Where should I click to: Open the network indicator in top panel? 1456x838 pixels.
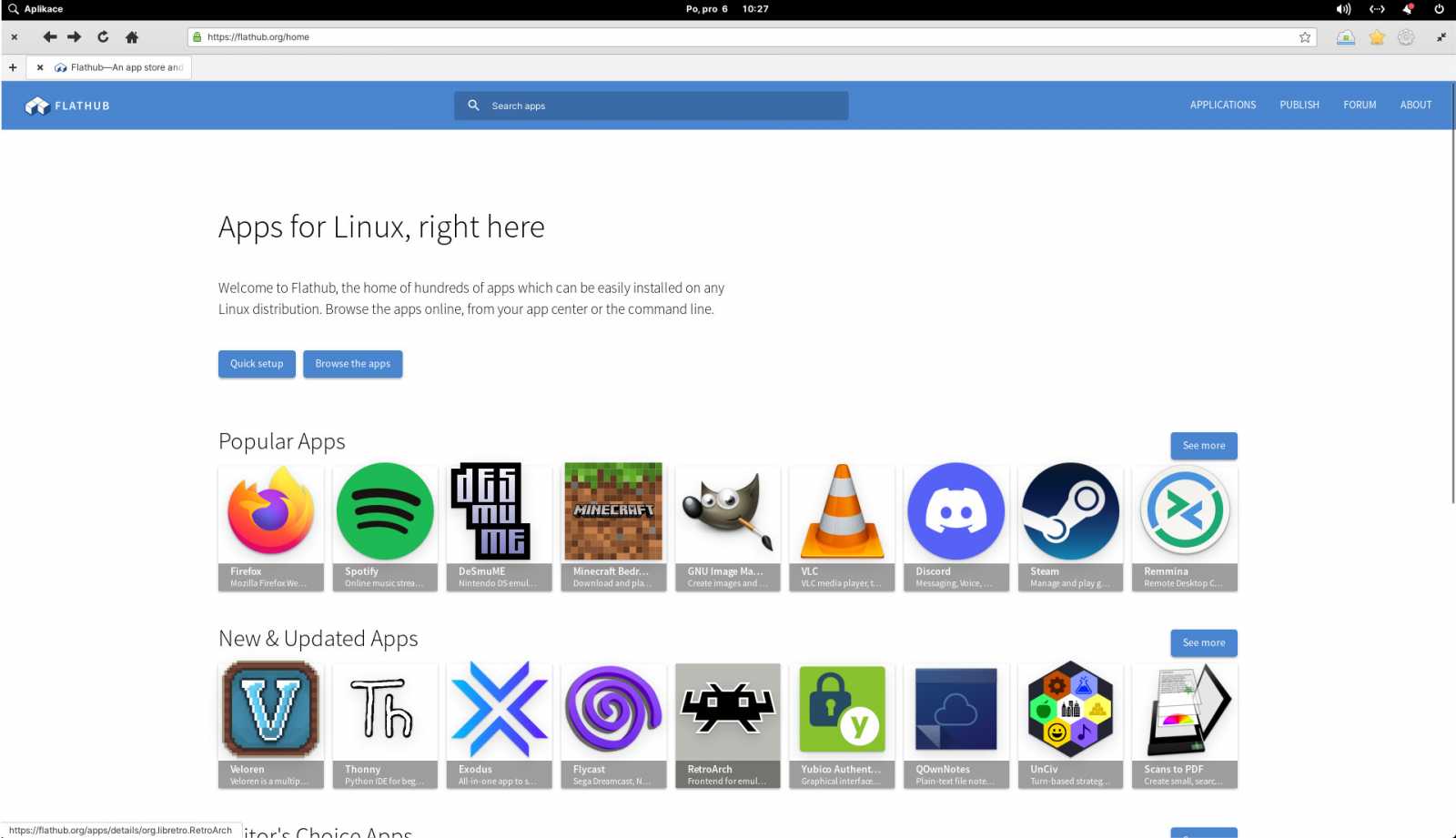pos(1377,9)
